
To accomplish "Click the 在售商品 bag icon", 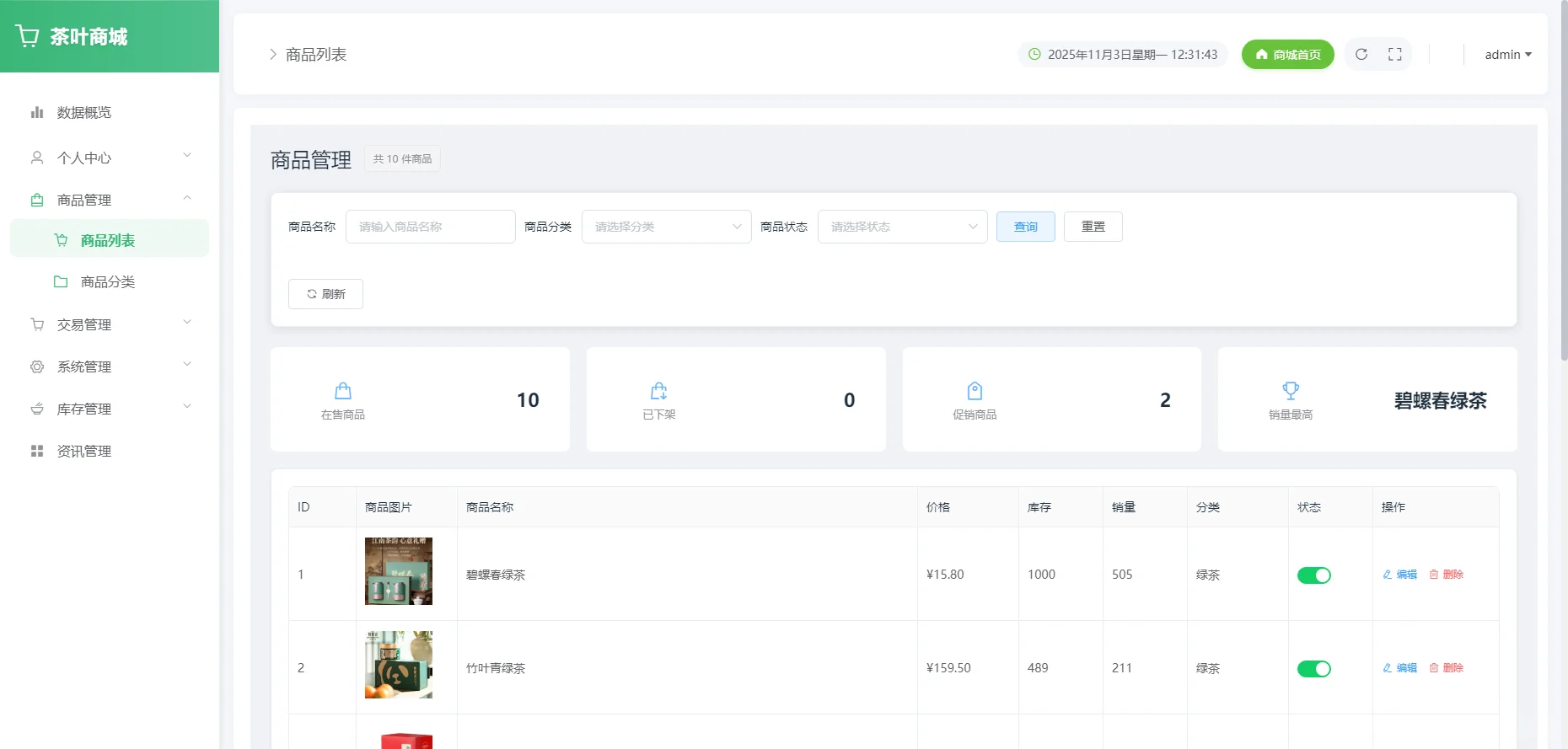I will (x=343, y=391).
